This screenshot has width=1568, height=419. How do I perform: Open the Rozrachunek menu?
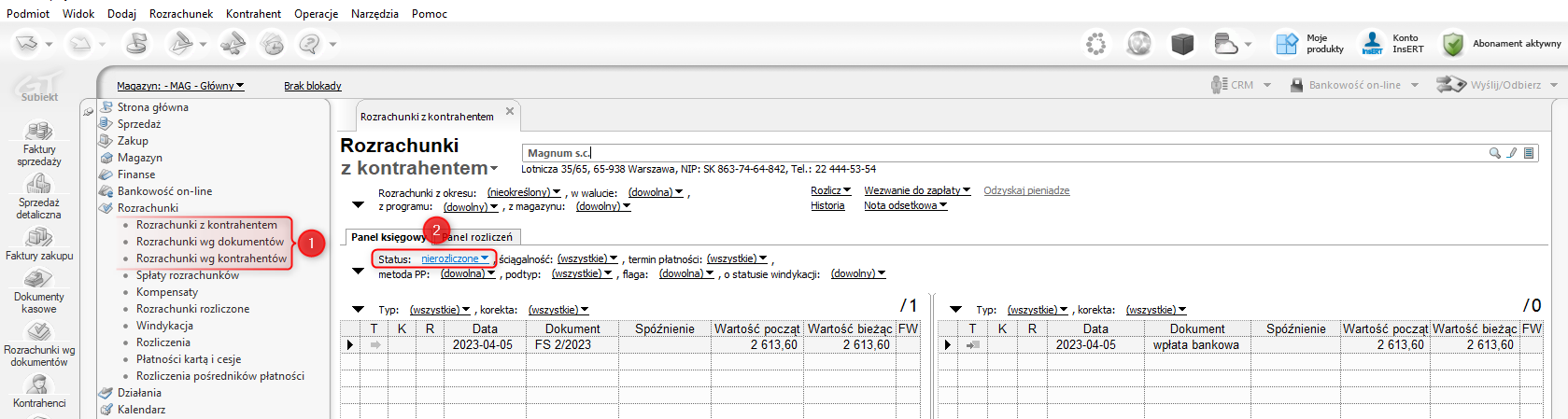[181, 13]
